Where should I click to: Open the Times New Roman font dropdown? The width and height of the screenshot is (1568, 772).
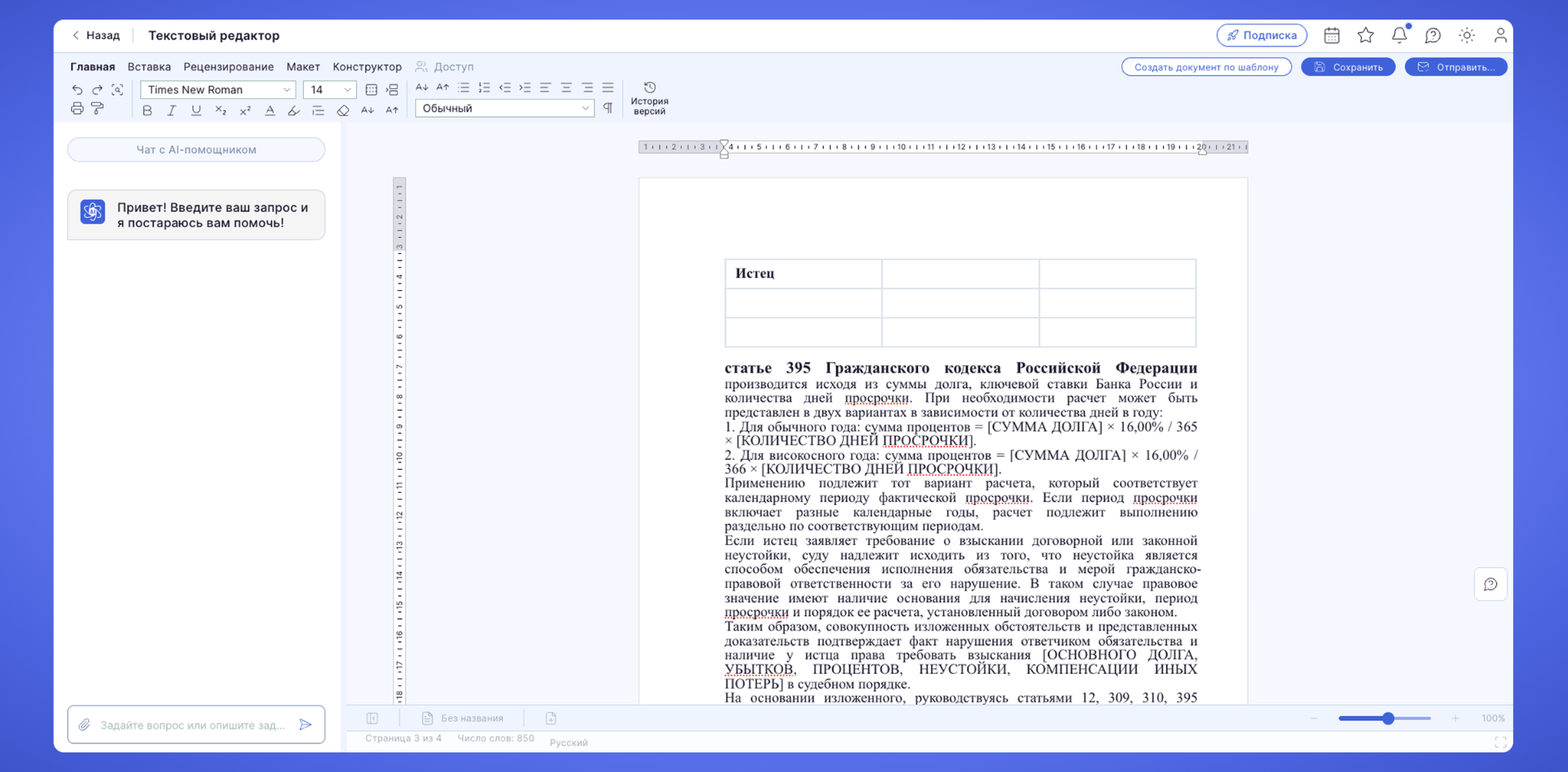pyautogui.click(x=218, y=90)
